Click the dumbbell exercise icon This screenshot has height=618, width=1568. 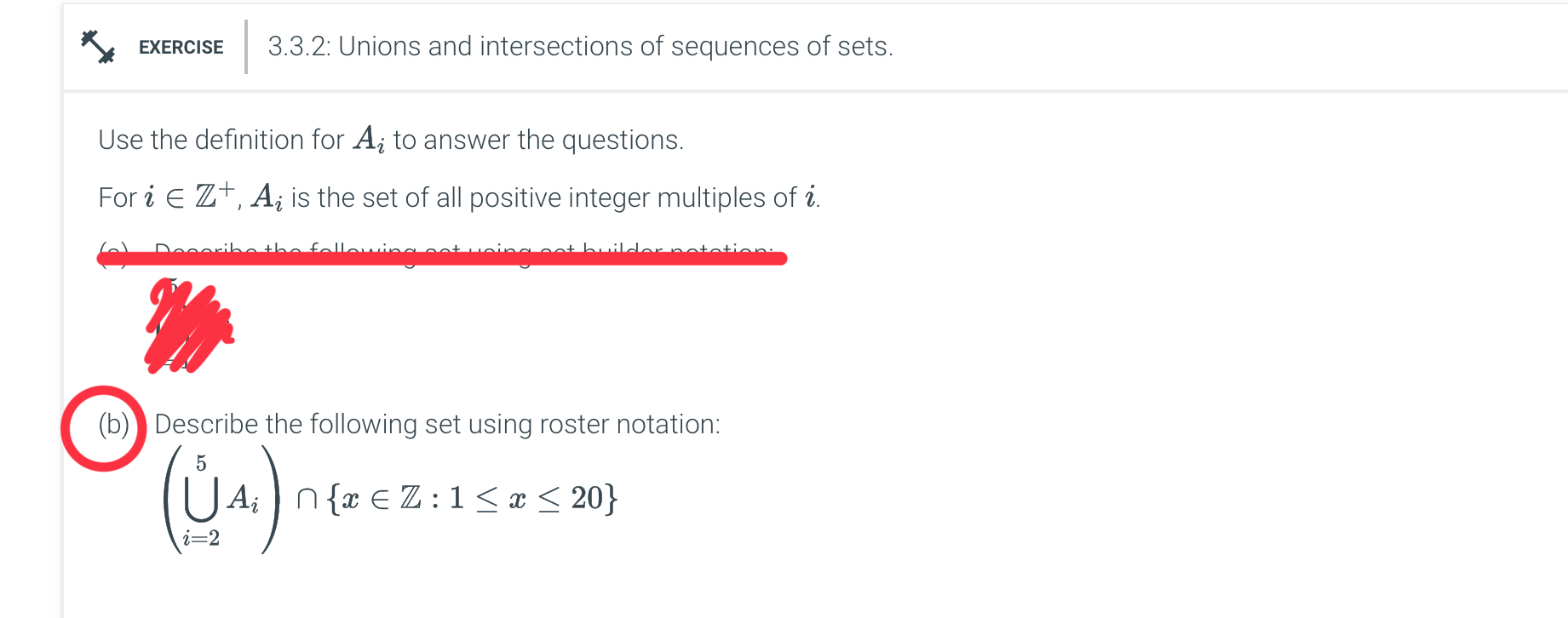98,47
